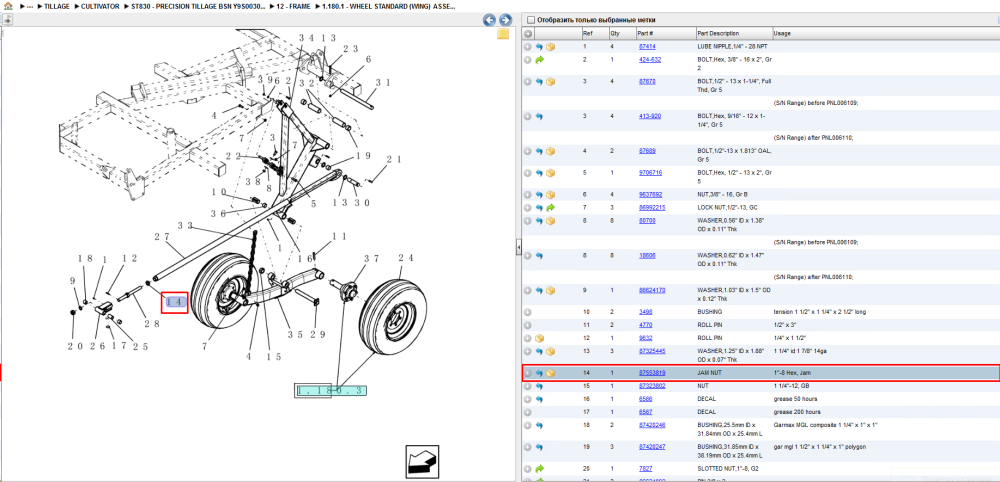Open CULTIVATOR in the breadcrumb

(x=100, y=6)
